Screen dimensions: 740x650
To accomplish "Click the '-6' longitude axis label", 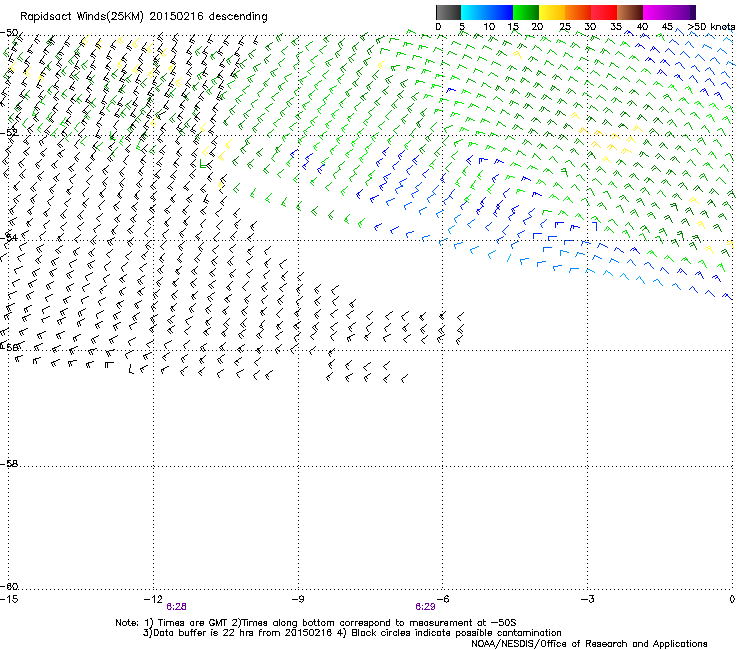I will [x=442, y=599].
